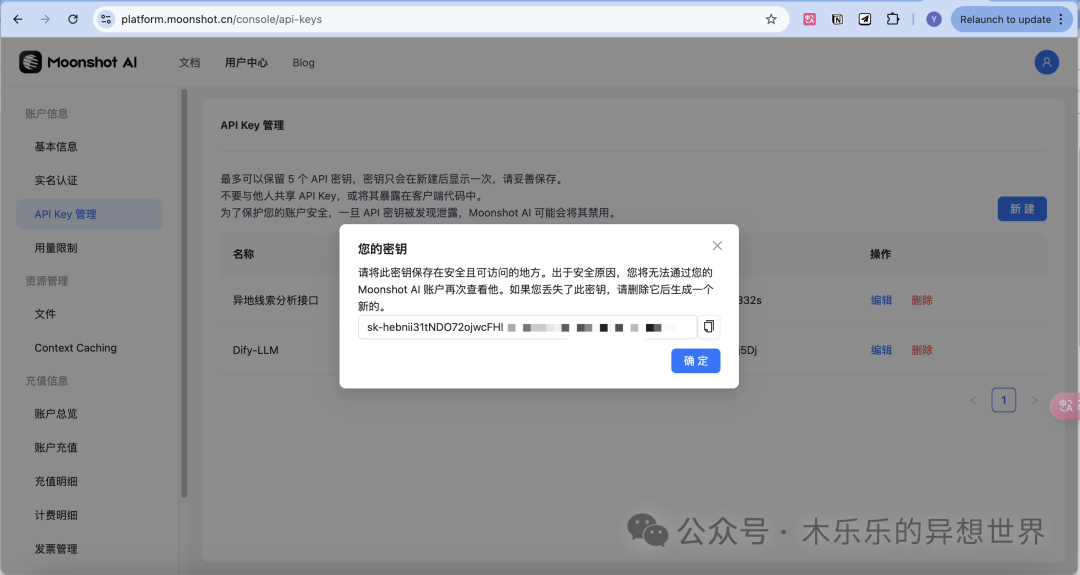Select Context Caching in the sidebar
The image size is (1080, 575).
pos(75,348)
